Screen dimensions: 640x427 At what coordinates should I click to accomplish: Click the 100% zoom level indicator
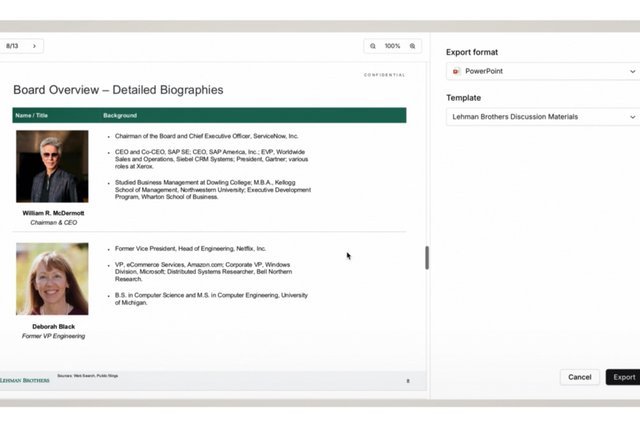pos(392,46)
